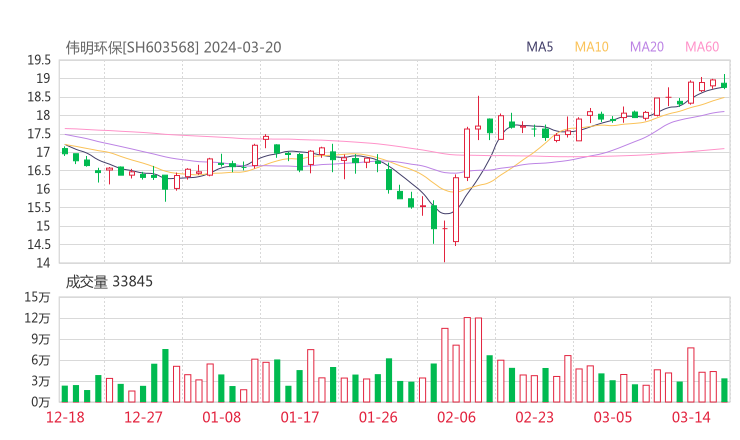Click the 01-26 date label
This screenshot has height=440, width=740.
click(378, 417)
